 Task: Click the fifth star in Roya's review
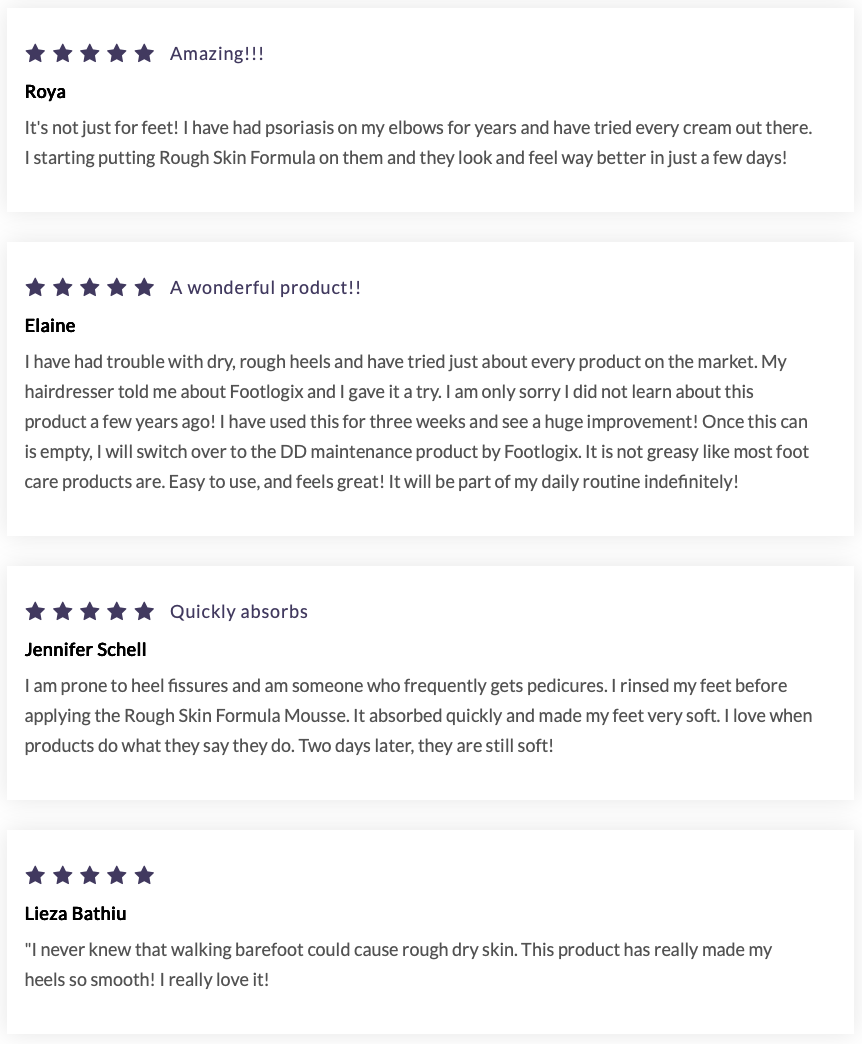tap(144, 53)
